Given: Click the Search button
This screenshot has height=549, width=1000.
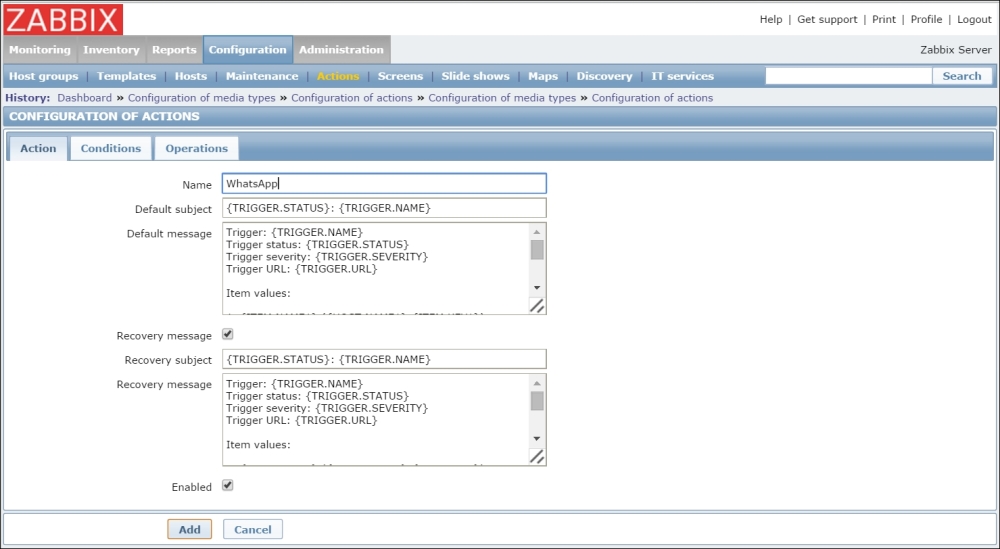Looking at the screenshot, I should 962,76.
